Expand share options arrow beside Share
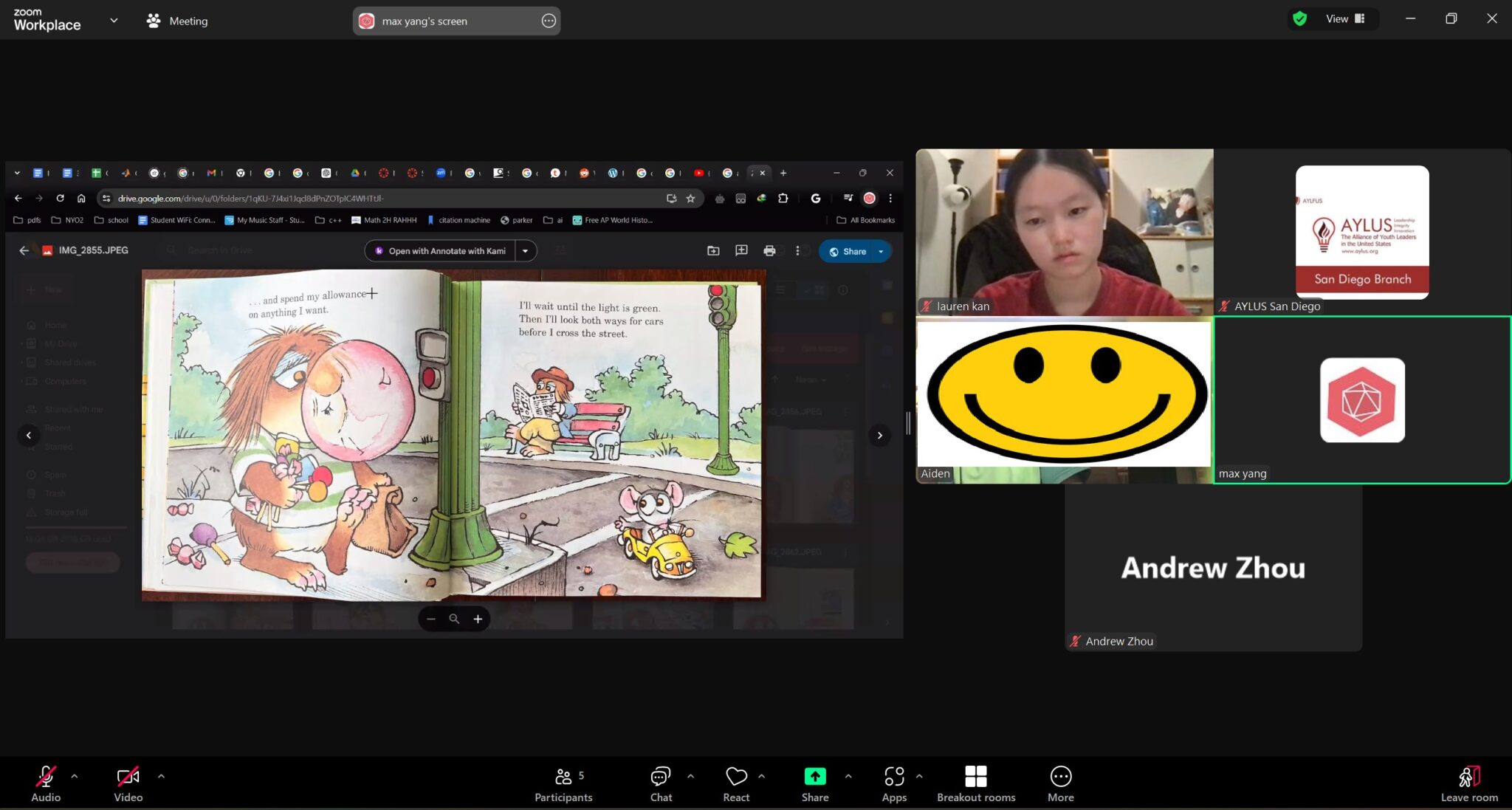 coord(848,776)
